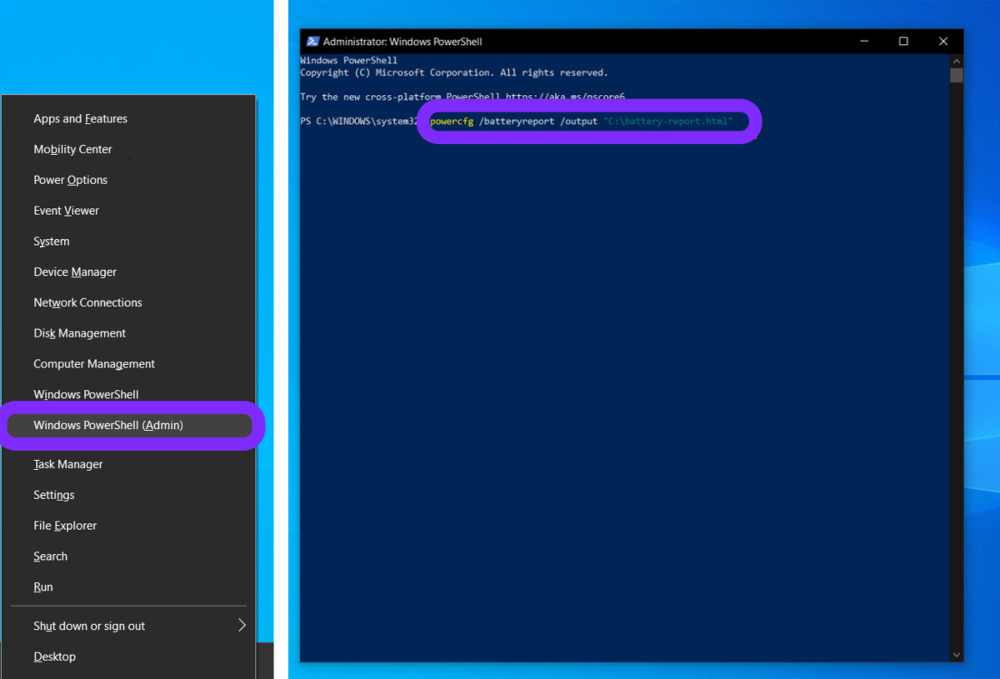Click the Copyright (C) Microsoft Corporation line
1000x679 pixels.
pyautogui.click(x=453, y=73)
